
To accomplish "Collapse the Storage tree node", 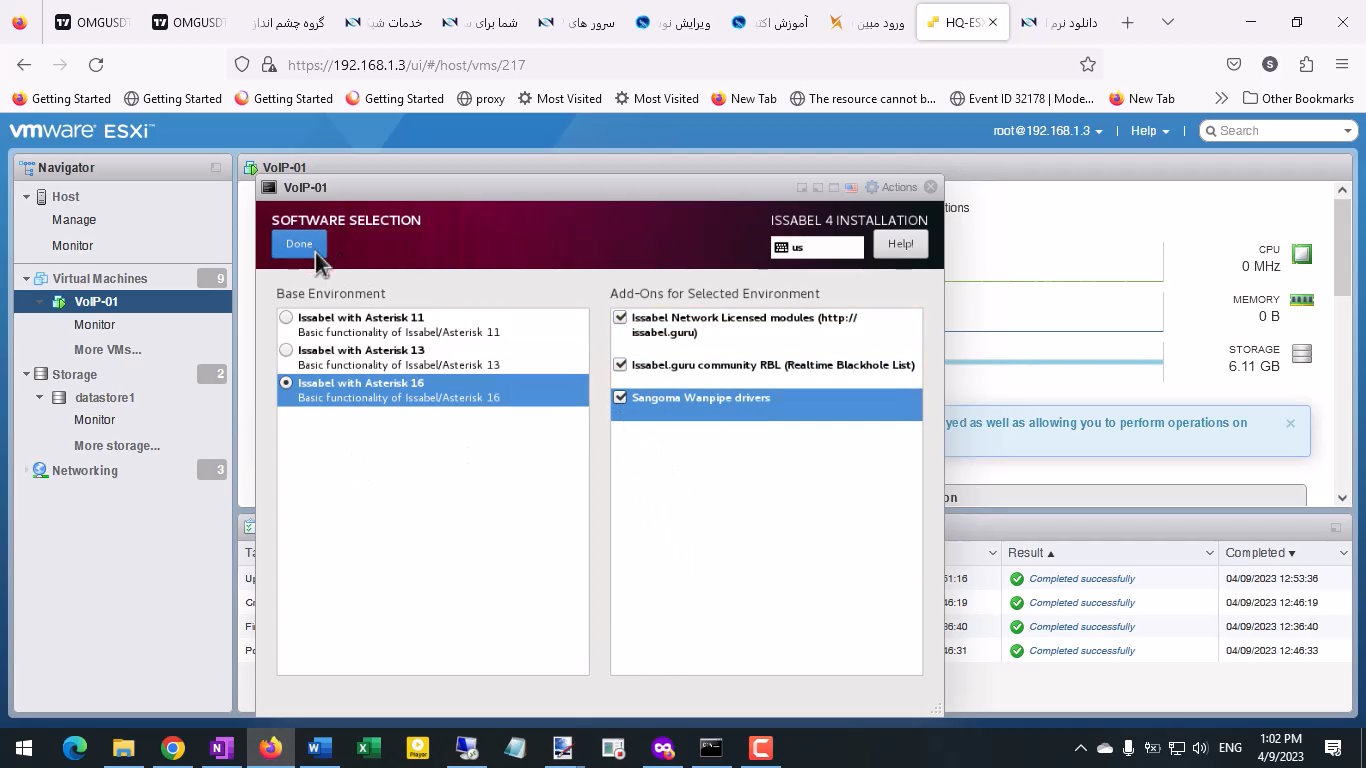I will point(27,375).
